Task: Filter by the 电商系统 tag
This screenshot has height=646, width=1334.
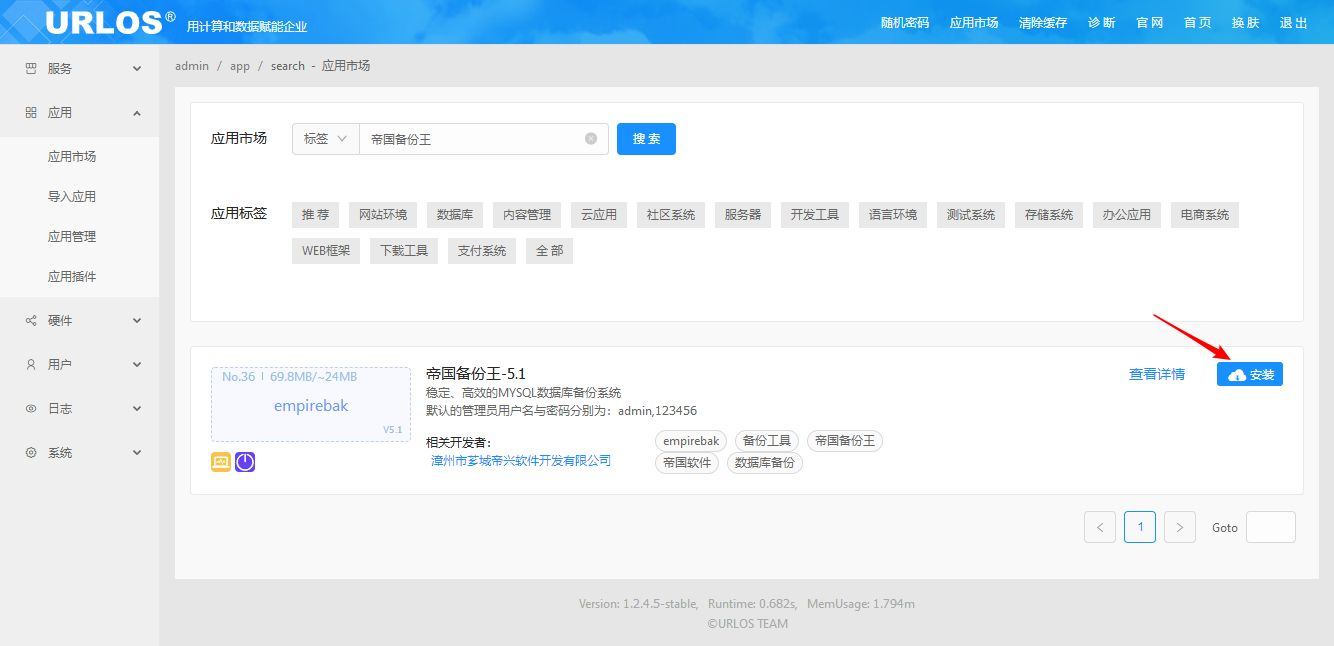Action: point(1205,215)
